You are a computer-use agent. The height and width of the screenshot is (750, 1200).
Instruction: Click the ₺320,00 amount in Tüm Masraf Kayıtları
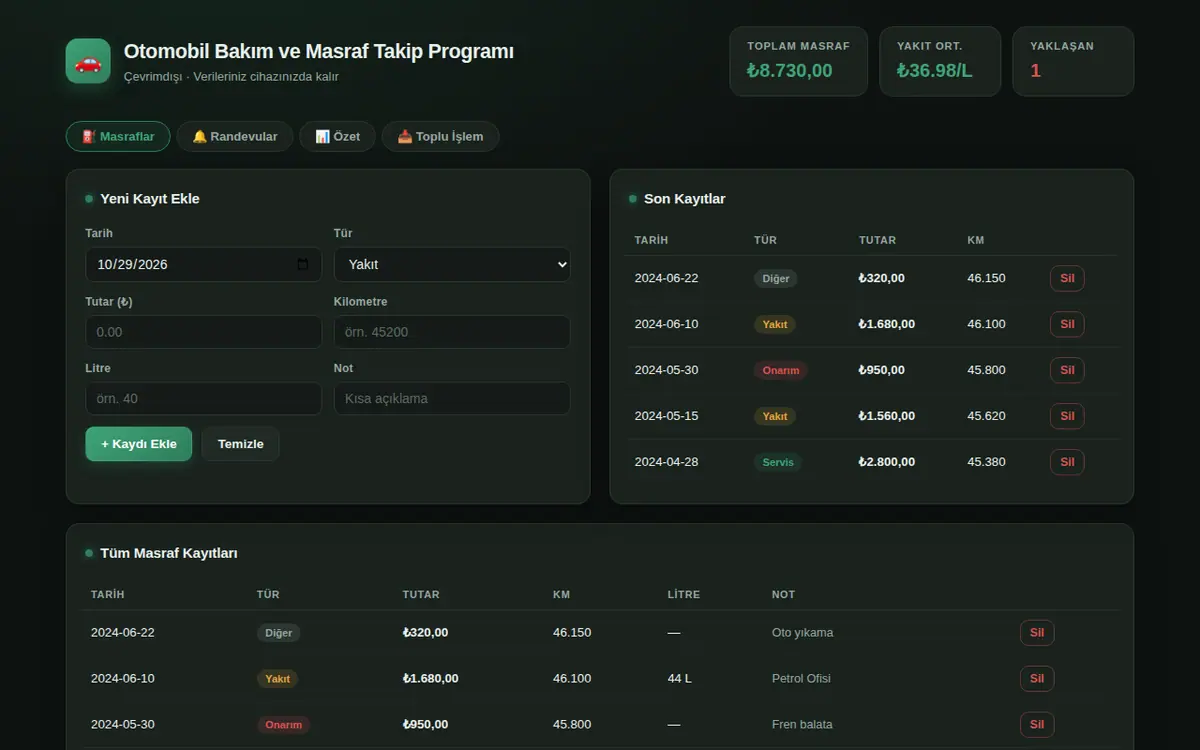pos(426,633)
